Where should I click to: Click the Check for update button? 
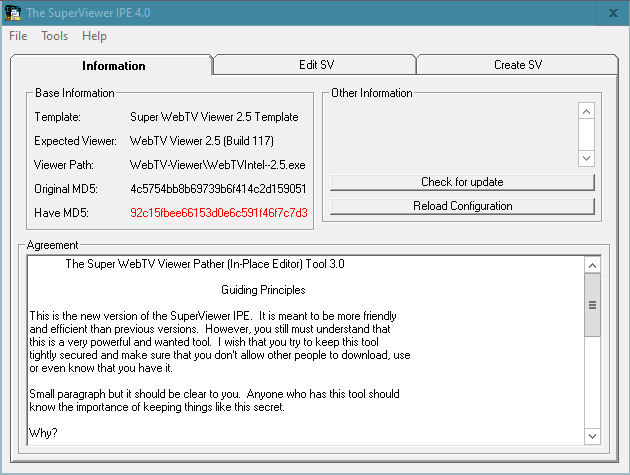click(462, 182)
